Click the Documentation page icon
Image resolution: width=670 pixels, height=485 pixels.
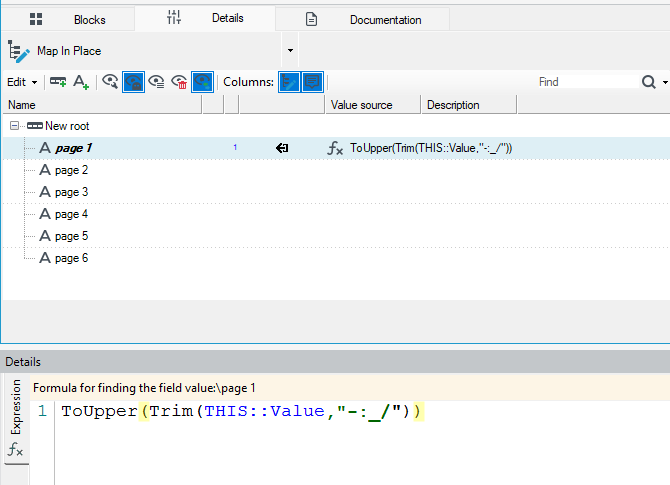tap(311, 19)
